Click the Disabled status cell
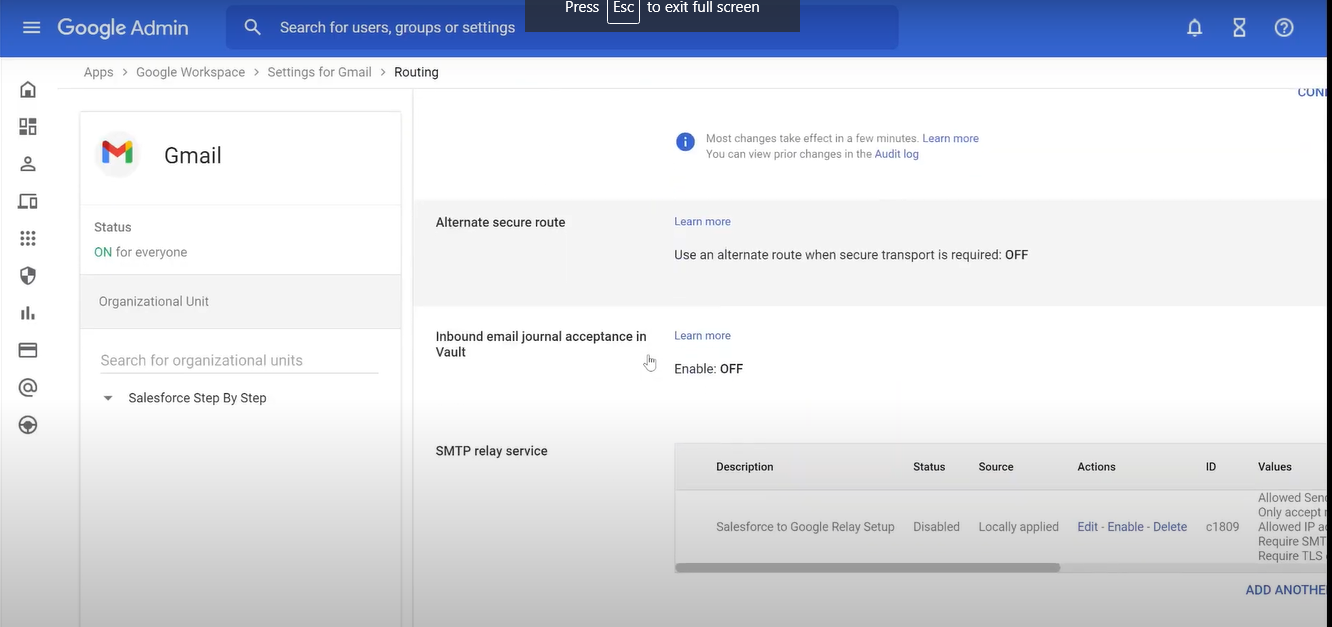1332x627 pixels. pos(936,527)
